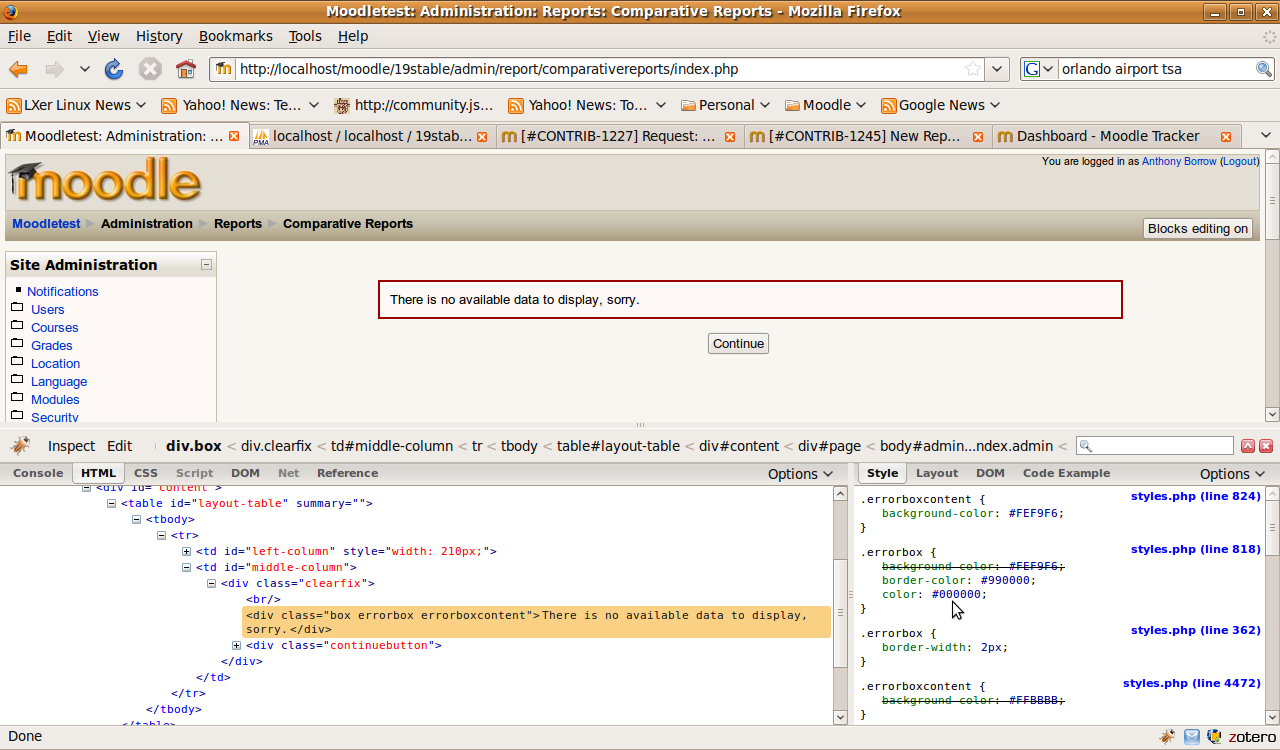Click the Logout link

click(x=1239, y=161)
